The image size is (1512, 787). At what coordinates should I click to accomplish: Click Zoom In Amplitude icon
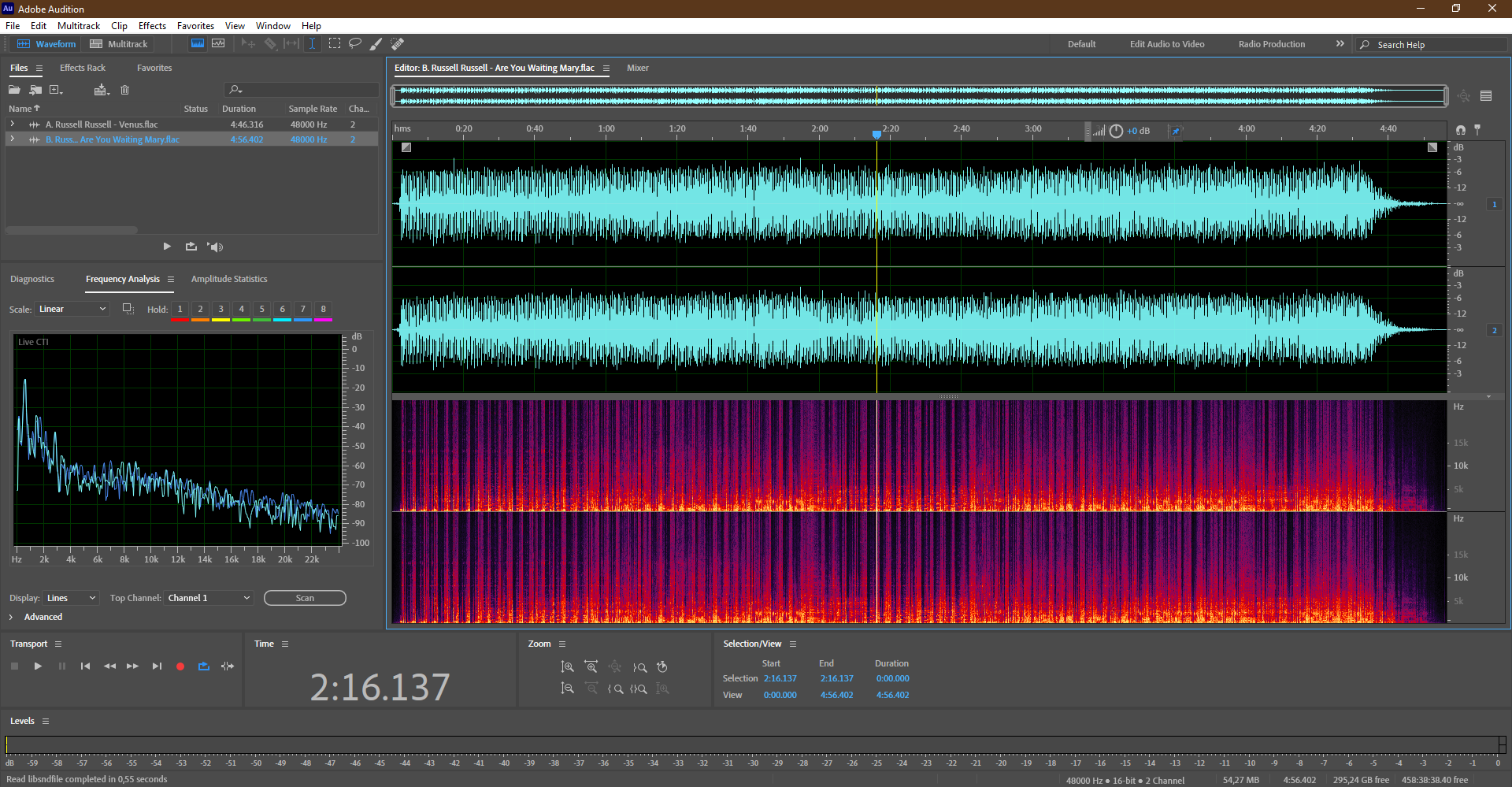pos(567,667)
